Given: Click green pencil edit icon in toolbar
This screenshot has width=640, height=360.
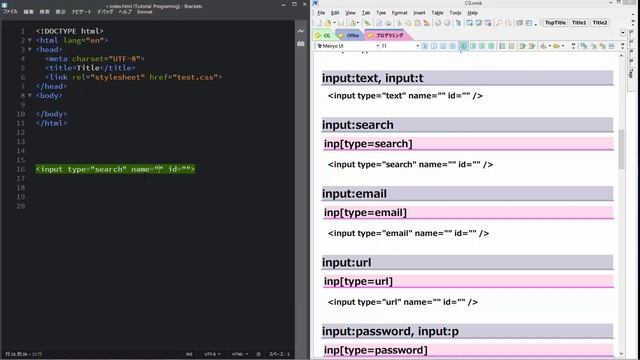Looking at the screenshot, I should point(367,23).
